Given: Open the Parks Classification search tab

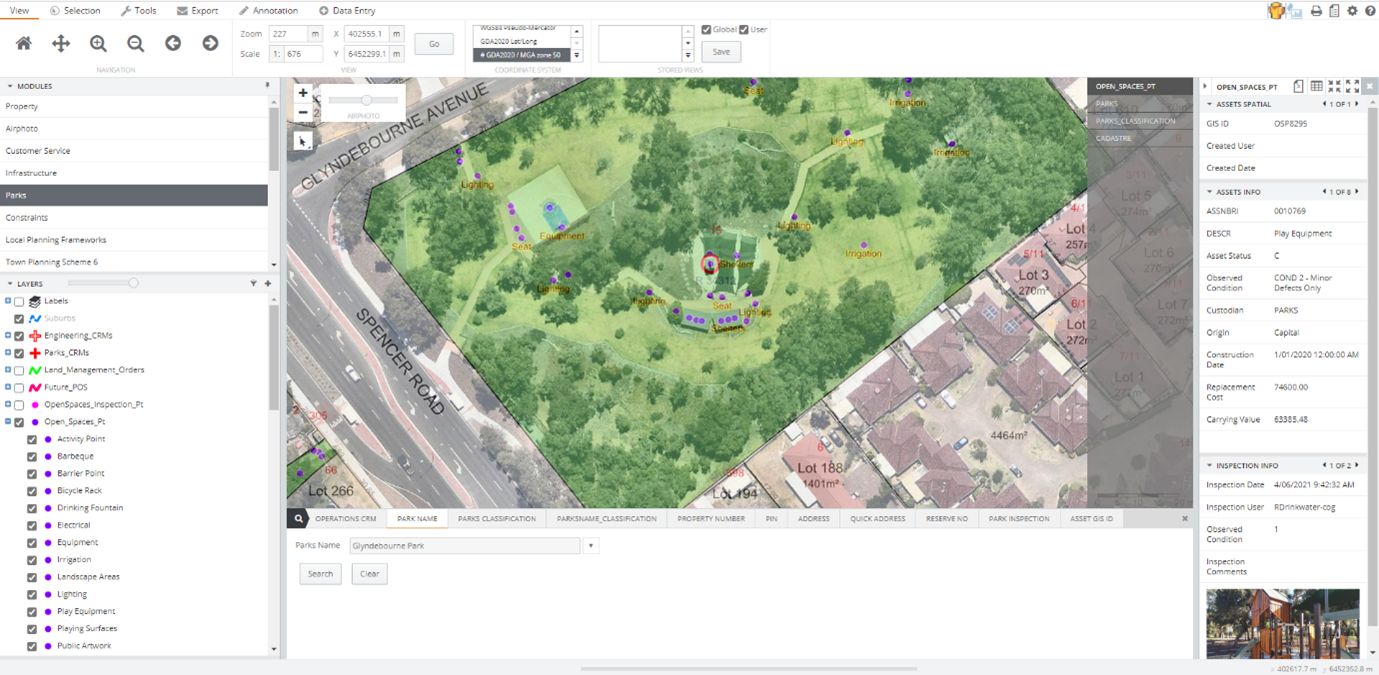Looking at the screenshot, I should tap(497, 519).
